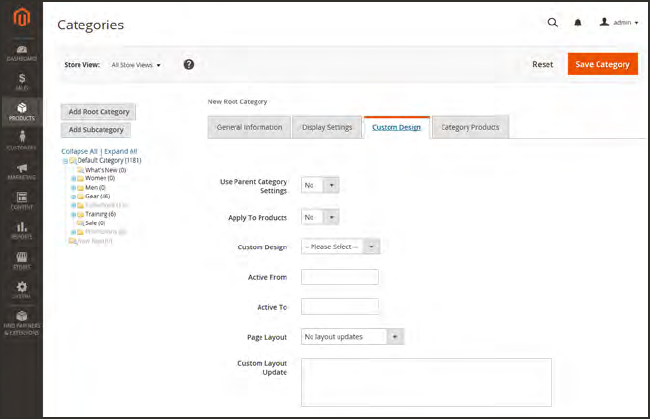Click the Active From date field
This screenshot has width=651, height=420.
[339, 277]
